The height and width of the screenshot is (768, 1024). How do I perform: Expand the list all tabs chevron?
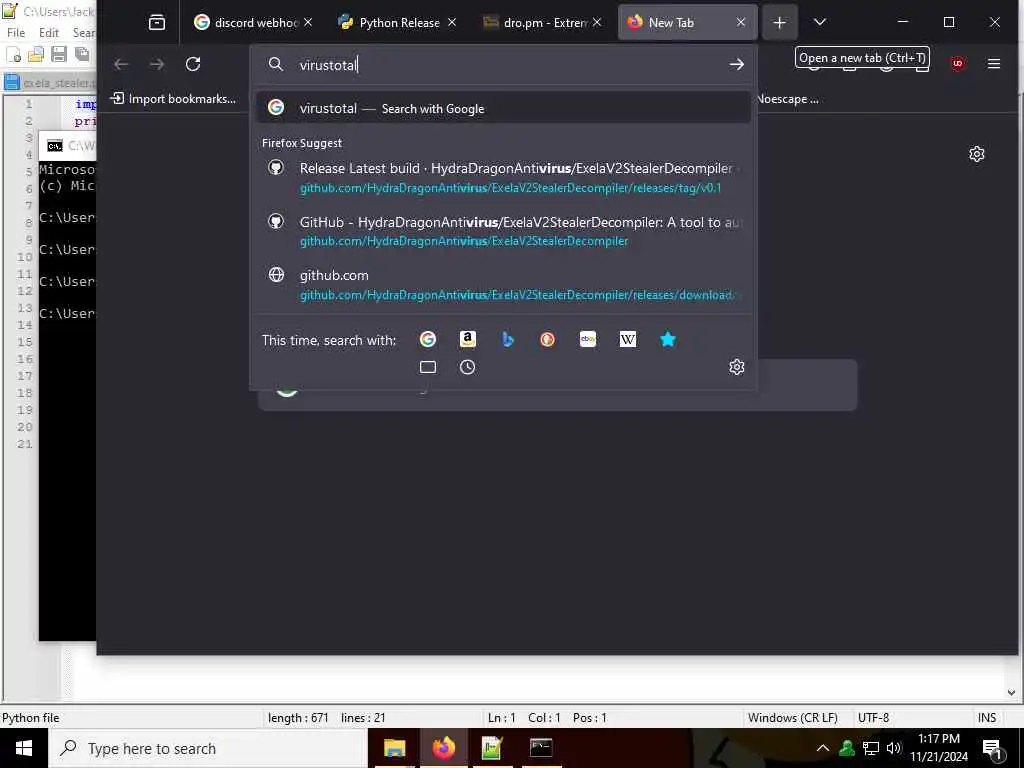coord(820,23)
